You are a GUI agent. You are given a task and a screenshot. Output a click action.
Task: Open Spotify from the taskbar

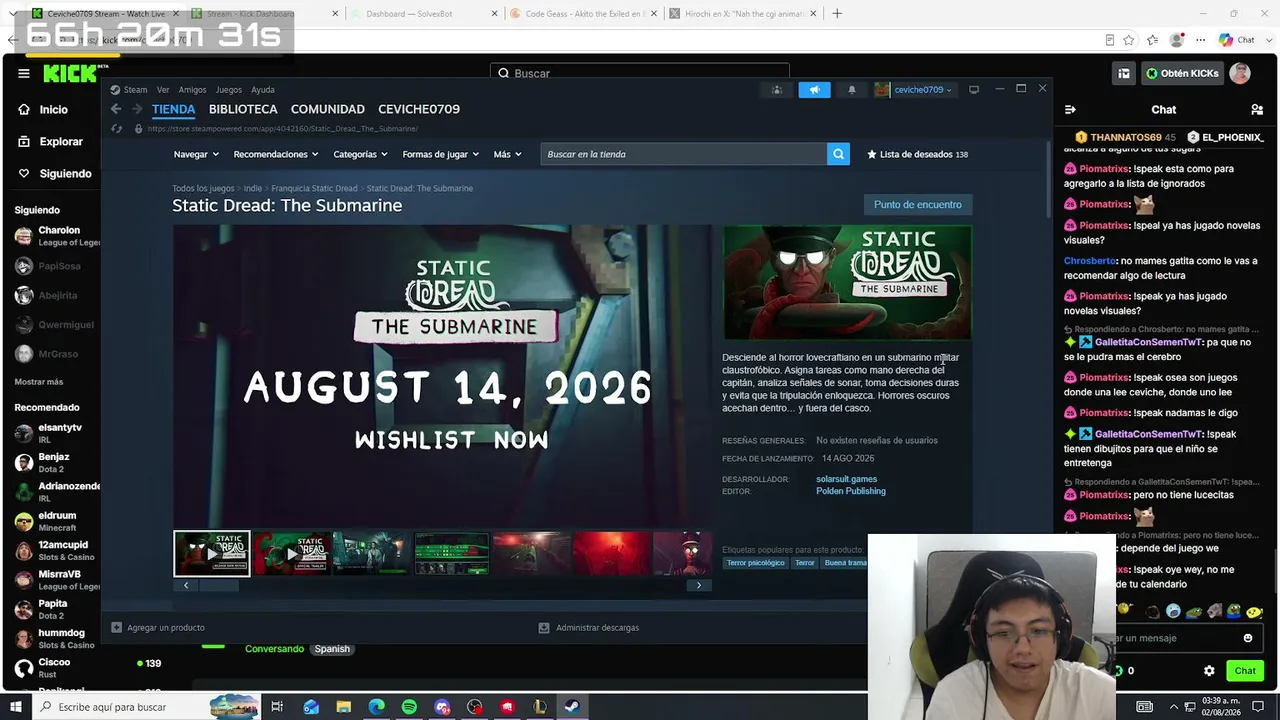[x=409, y=707]
